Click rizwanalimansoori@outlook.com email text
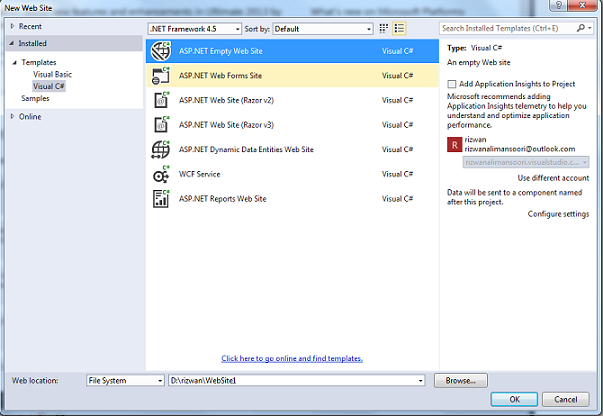This screenshot has width=603, height=416. click(x=520, y=149)
